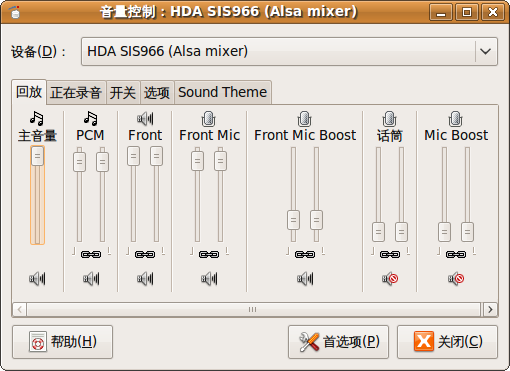The height and width of the screenshot is (371, 510).
Task: Click the Front speaker icon at top
Action: click(x=145, y=118)
